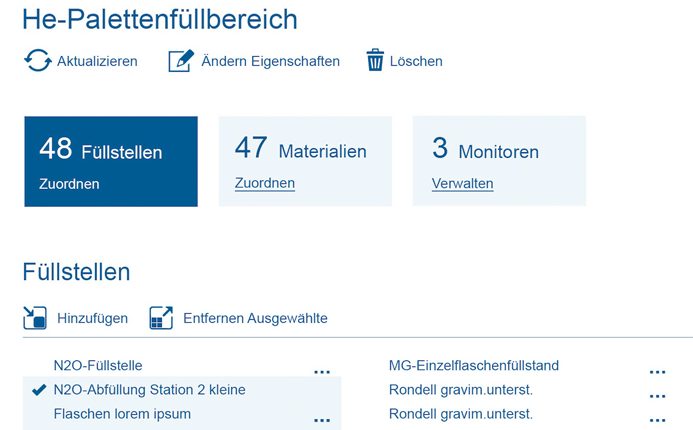Click the Hinzufügen import icon
Image resolution: width=693 pixels, height=430 pixels.
click(35, 318)
